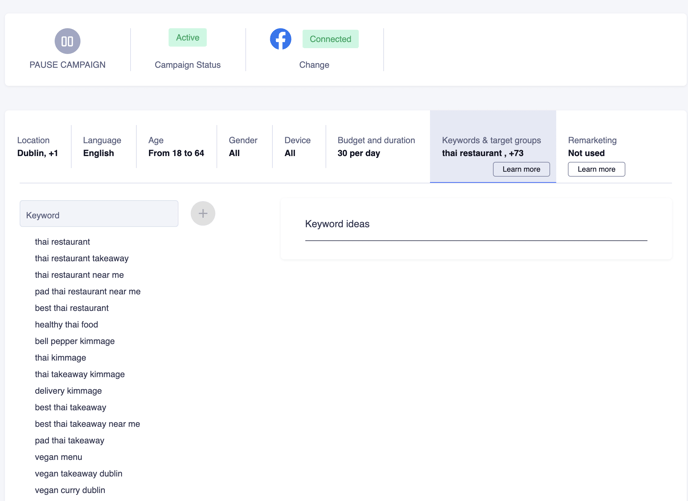Click Learn more under Keywords & target groups

coord(521,169)
